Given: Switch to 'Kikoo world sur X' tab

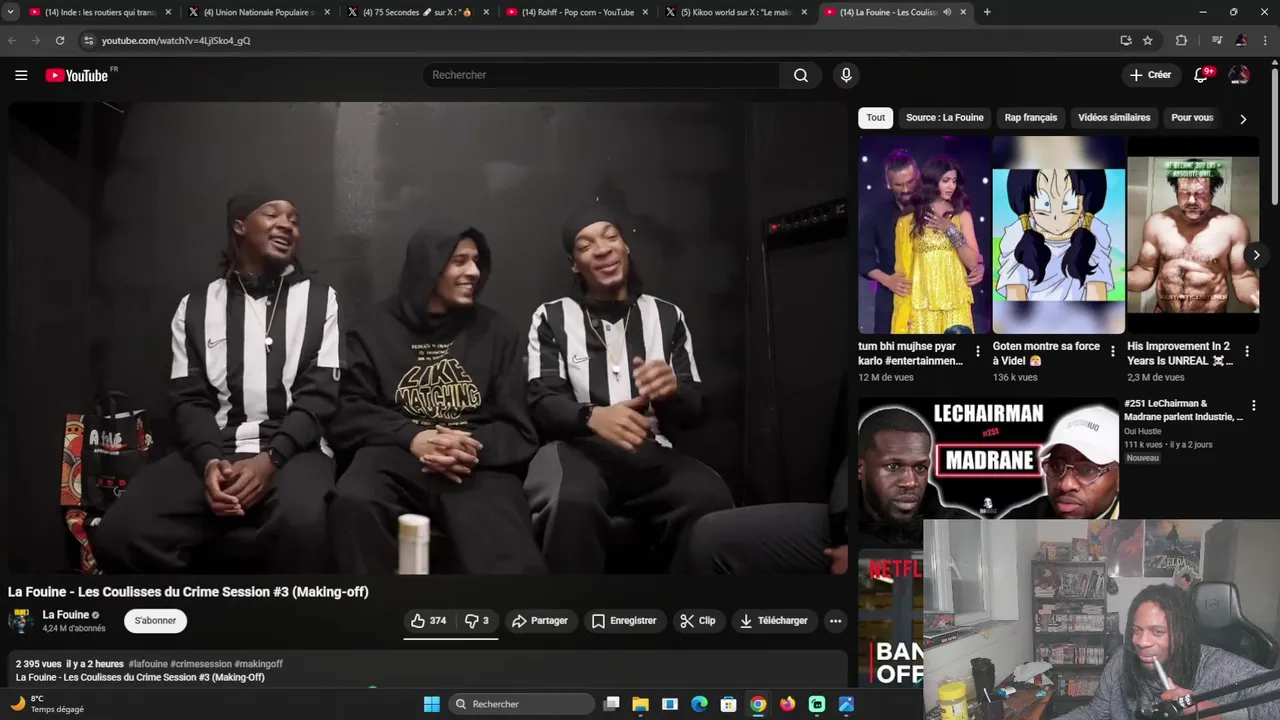Looking at the screenshot, I should [x=735, y=12].
